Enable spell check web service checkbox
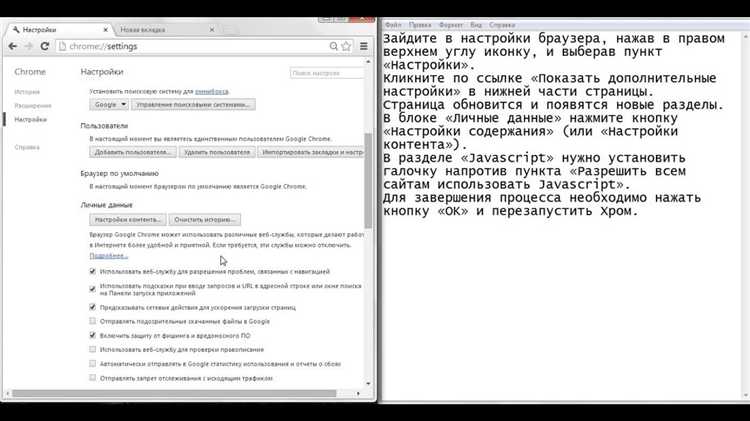The height and width of the screenshot is (421, 750). pos(92,349)
